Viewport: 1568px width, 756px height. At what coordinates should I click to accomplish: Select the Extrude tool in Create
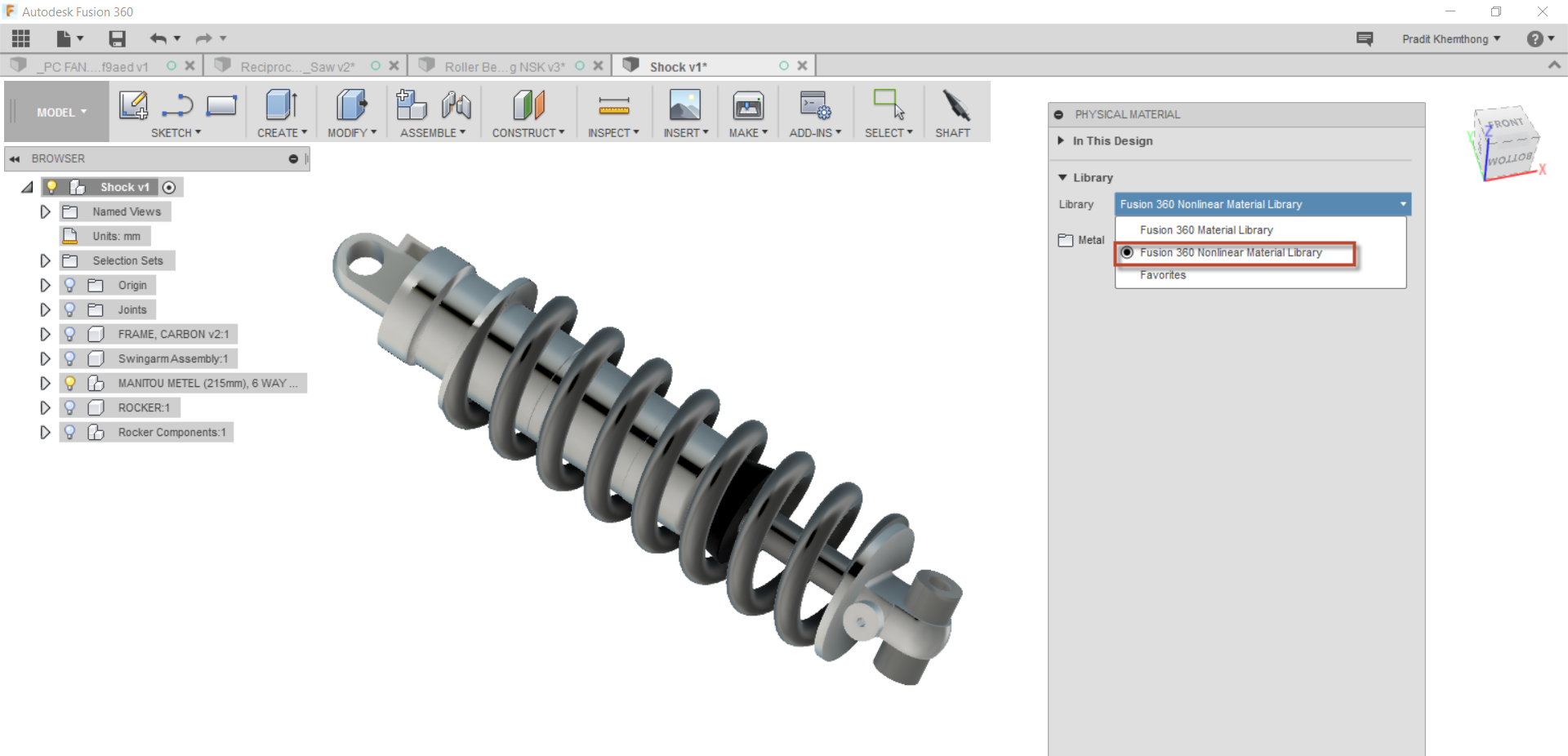pyautogui.click(x=281, y=105)
